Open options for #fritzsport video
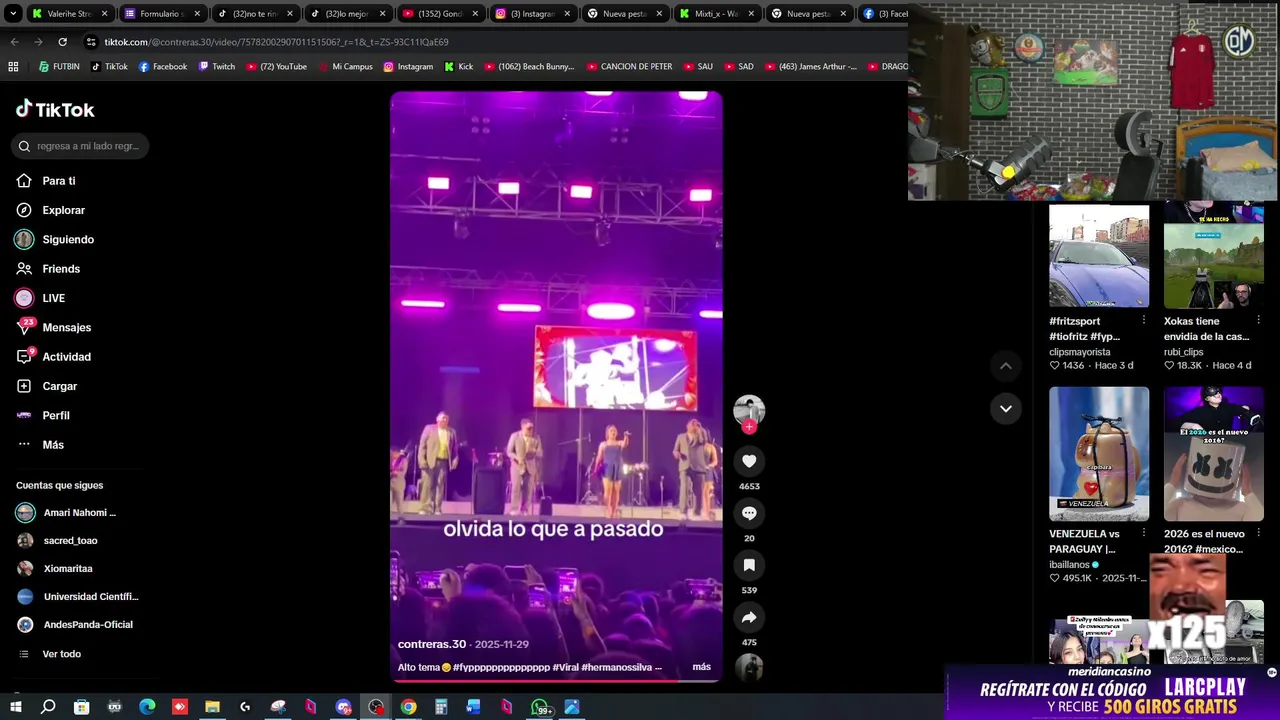The width and height of the screenshot is (1280, 720). pos(1144,320)
